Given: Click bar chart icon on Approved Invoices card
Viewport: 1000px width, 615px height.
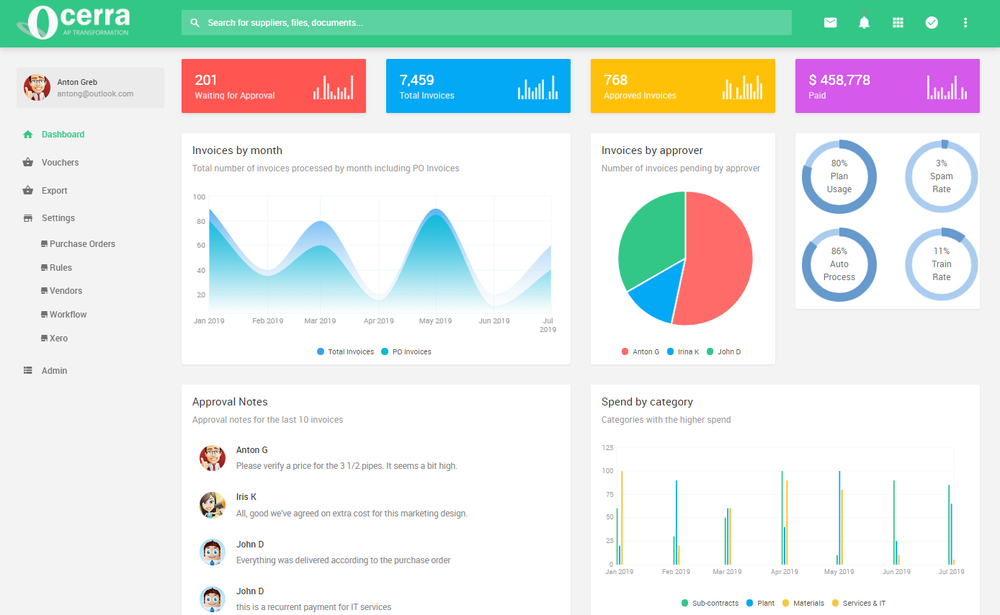Looking at the screenshot, I should [x=742, y=87].
